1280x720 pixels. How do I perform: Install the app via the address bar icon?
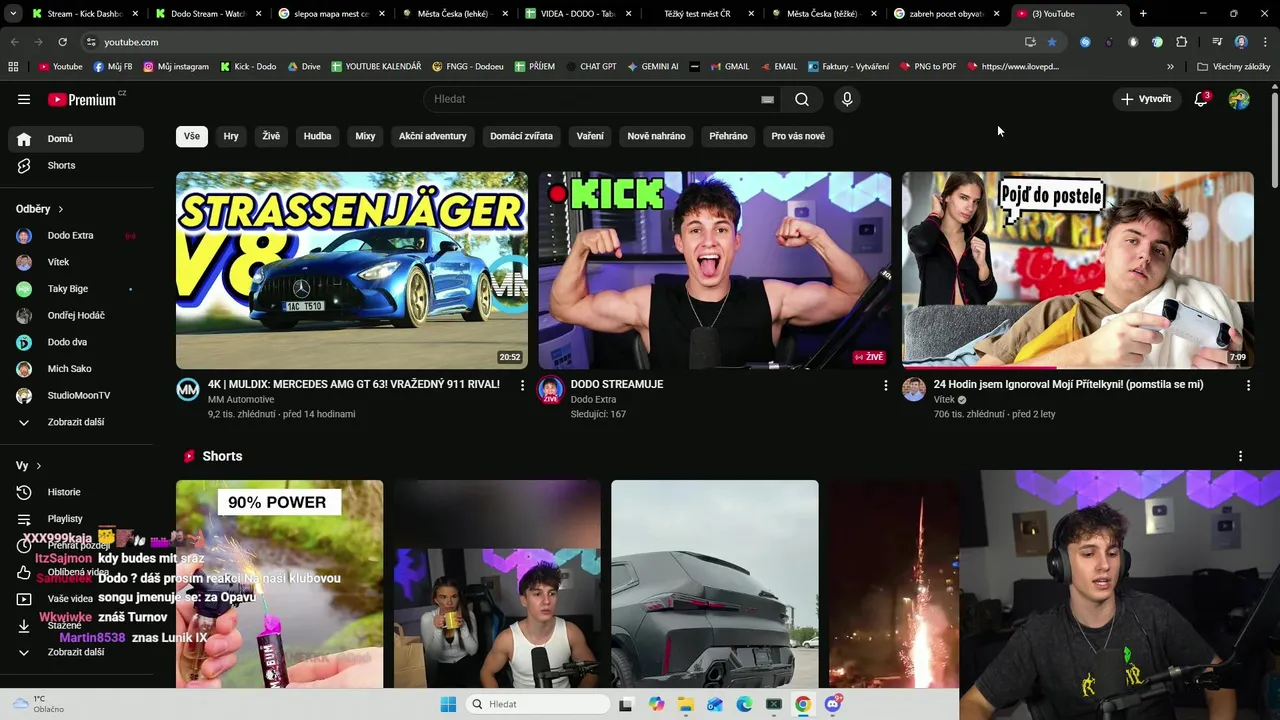pos(1030,42)
